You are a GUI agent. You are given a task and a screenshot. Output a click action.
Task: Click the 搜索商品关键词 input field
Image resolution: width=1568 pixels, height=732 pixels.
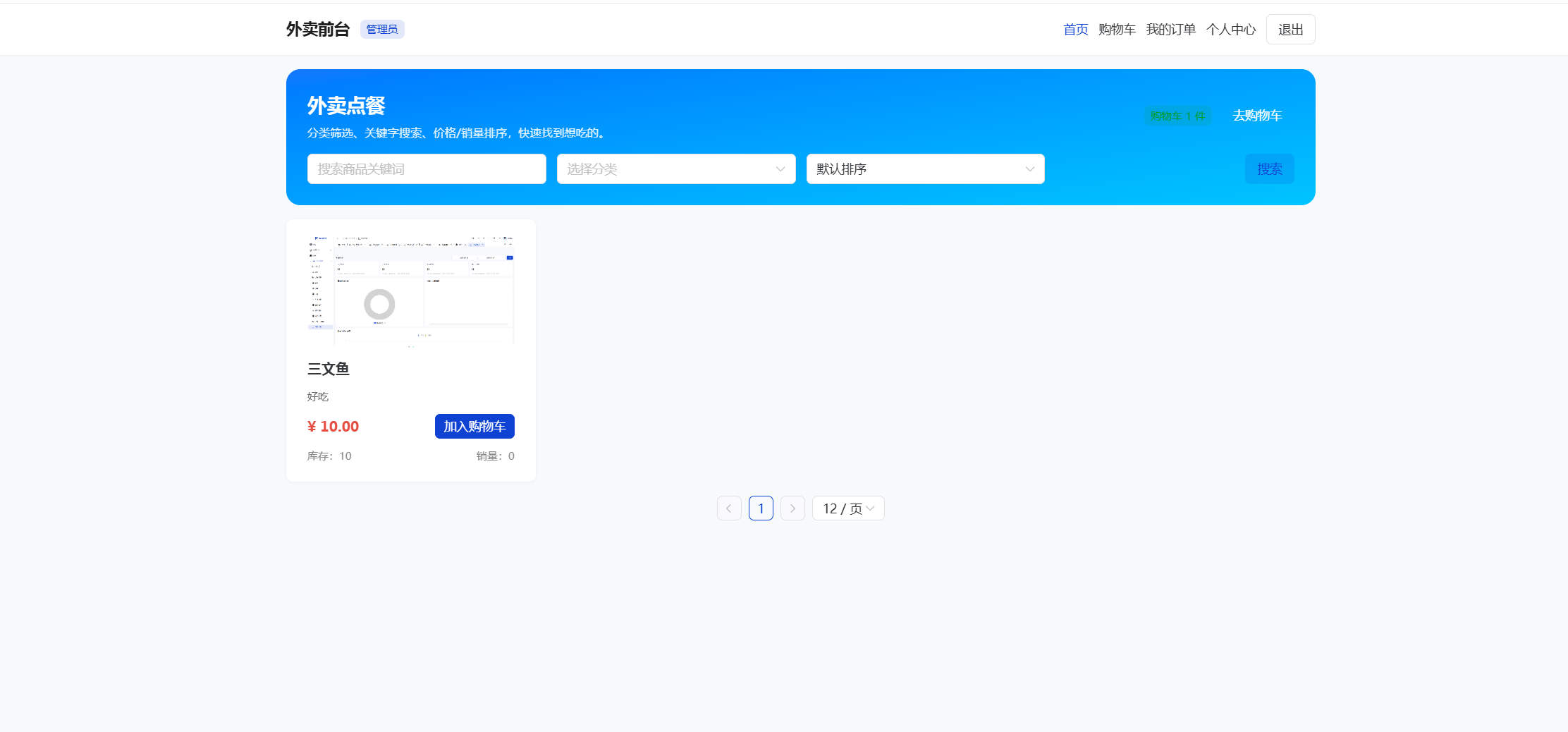426,169
